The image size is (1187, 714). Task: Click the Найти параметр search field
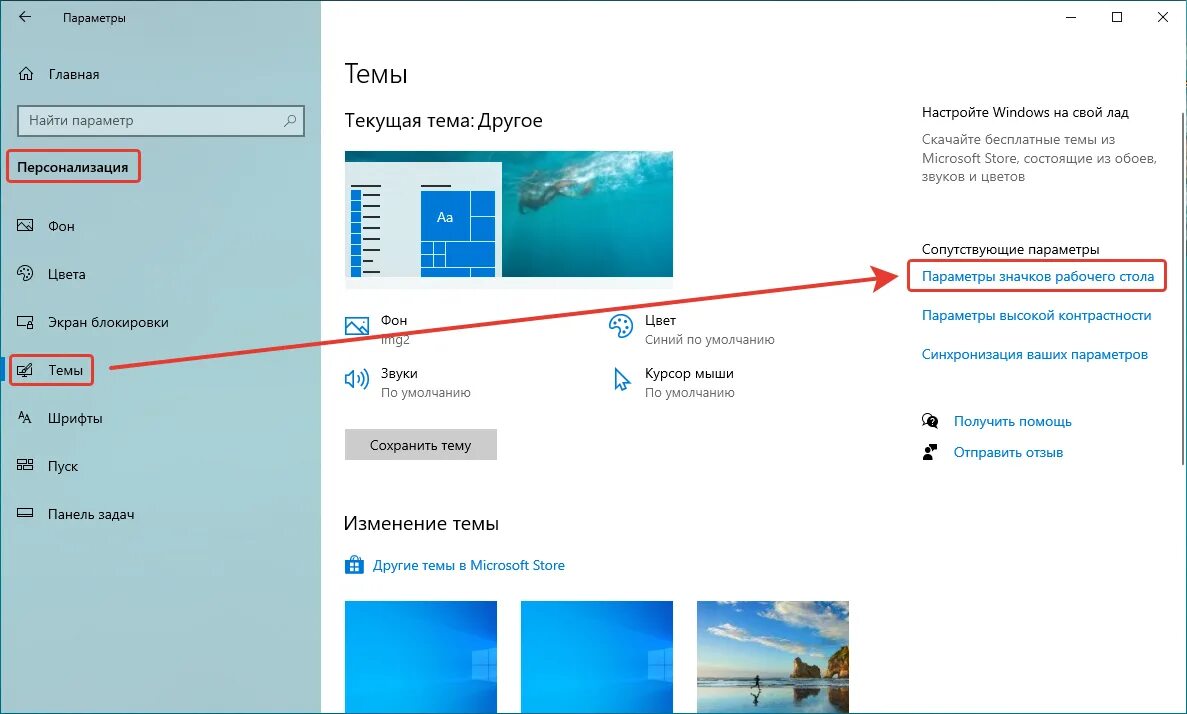tap(160, 120)
